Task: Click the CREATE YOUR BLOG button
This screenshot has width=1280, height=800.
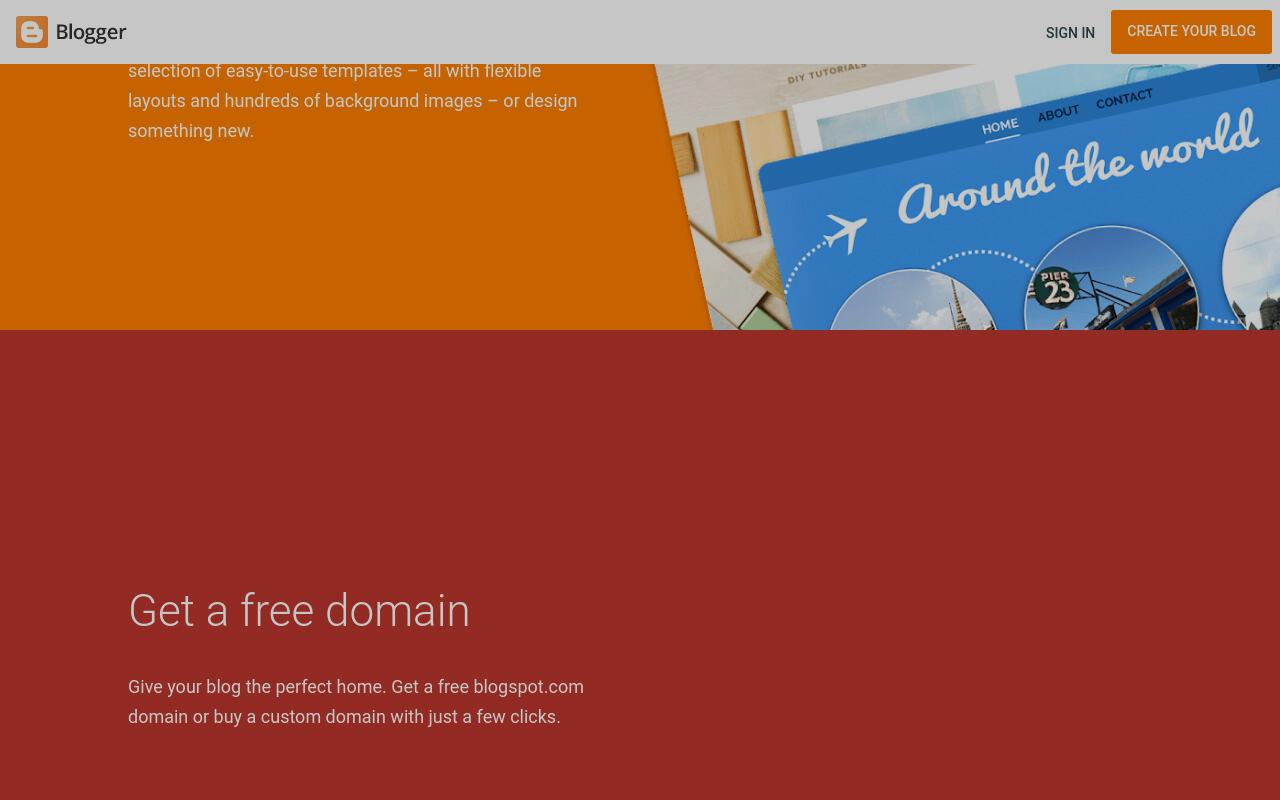Action: tap(1191, 32)
